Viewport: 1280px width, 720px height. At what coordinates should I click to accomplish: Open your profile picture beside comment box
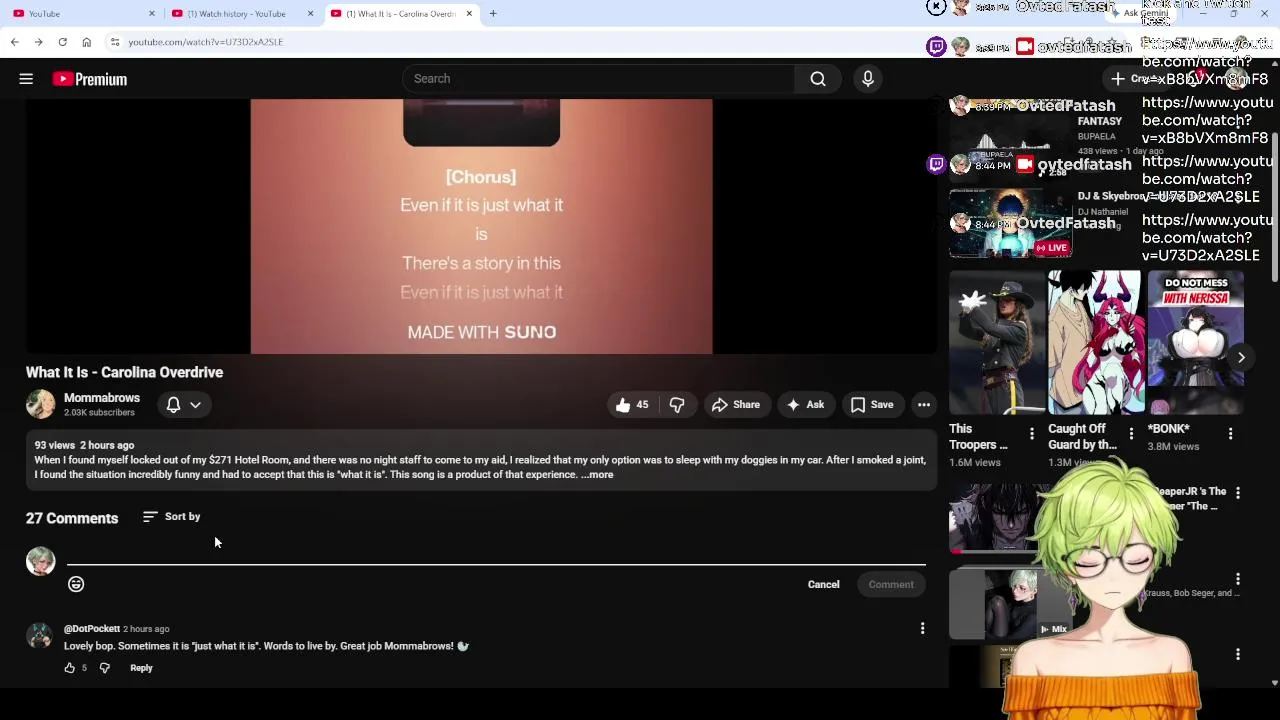click(40, 561)
